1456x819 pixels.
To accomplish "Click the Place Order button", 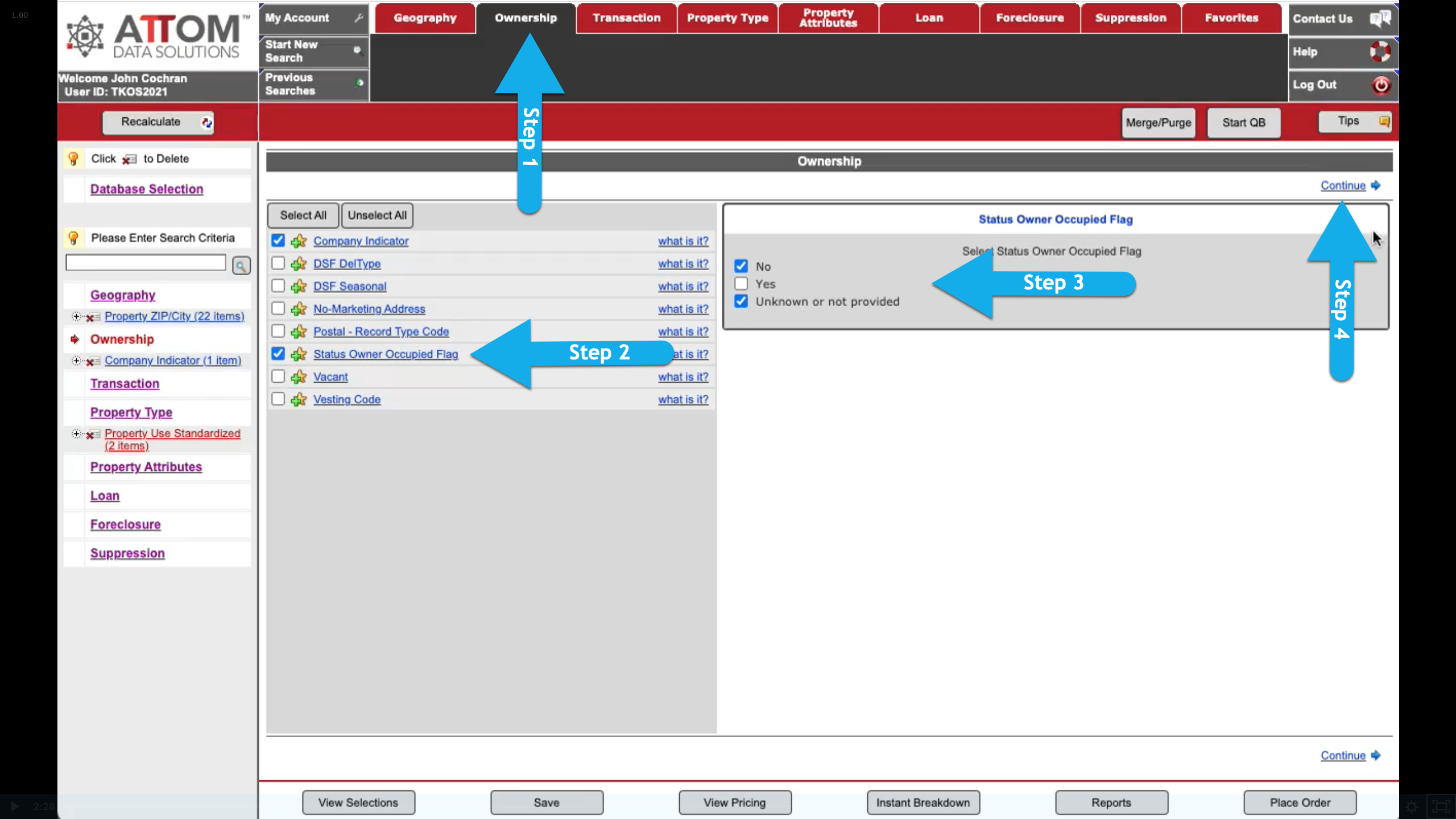I will click(1300, 802).
